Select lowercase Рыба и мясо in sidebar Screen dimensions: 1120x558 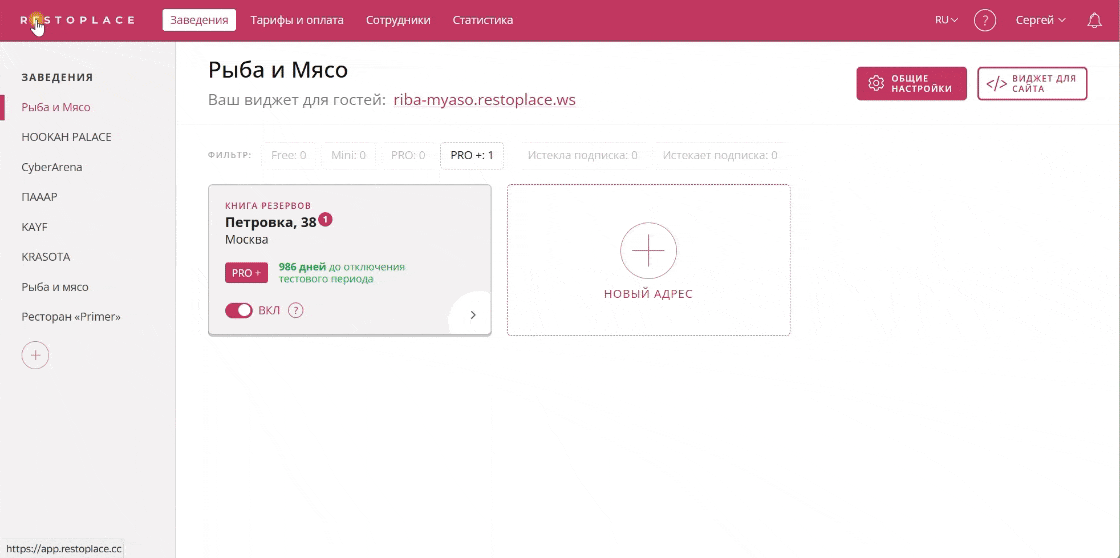[55, 287]
